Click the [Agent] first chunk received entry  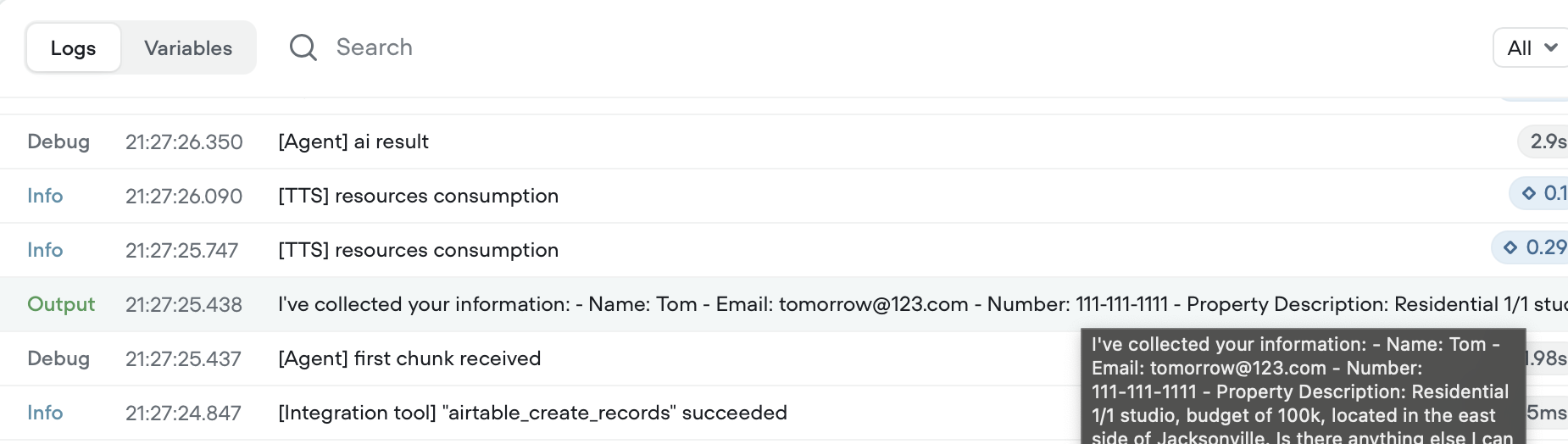click(x=409, y=358)
